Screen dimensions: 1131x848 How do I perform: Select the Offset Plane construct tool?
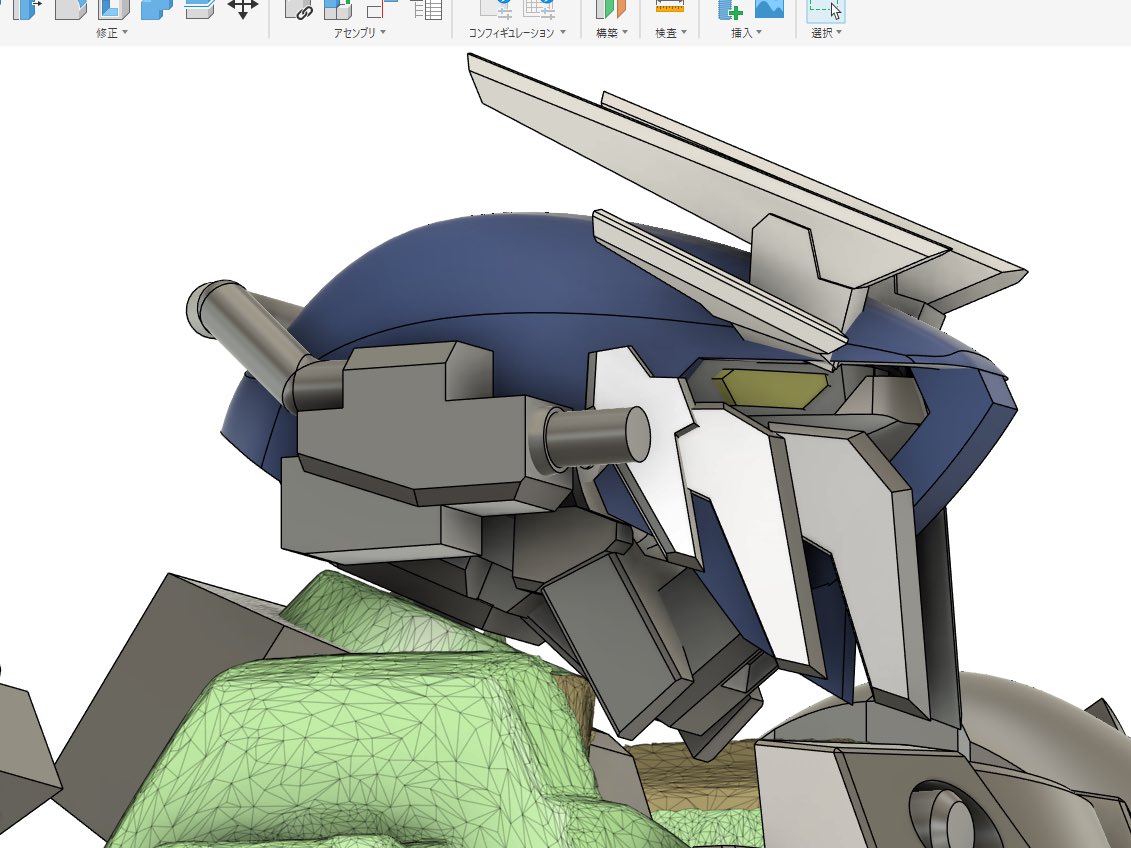point(609,9)
